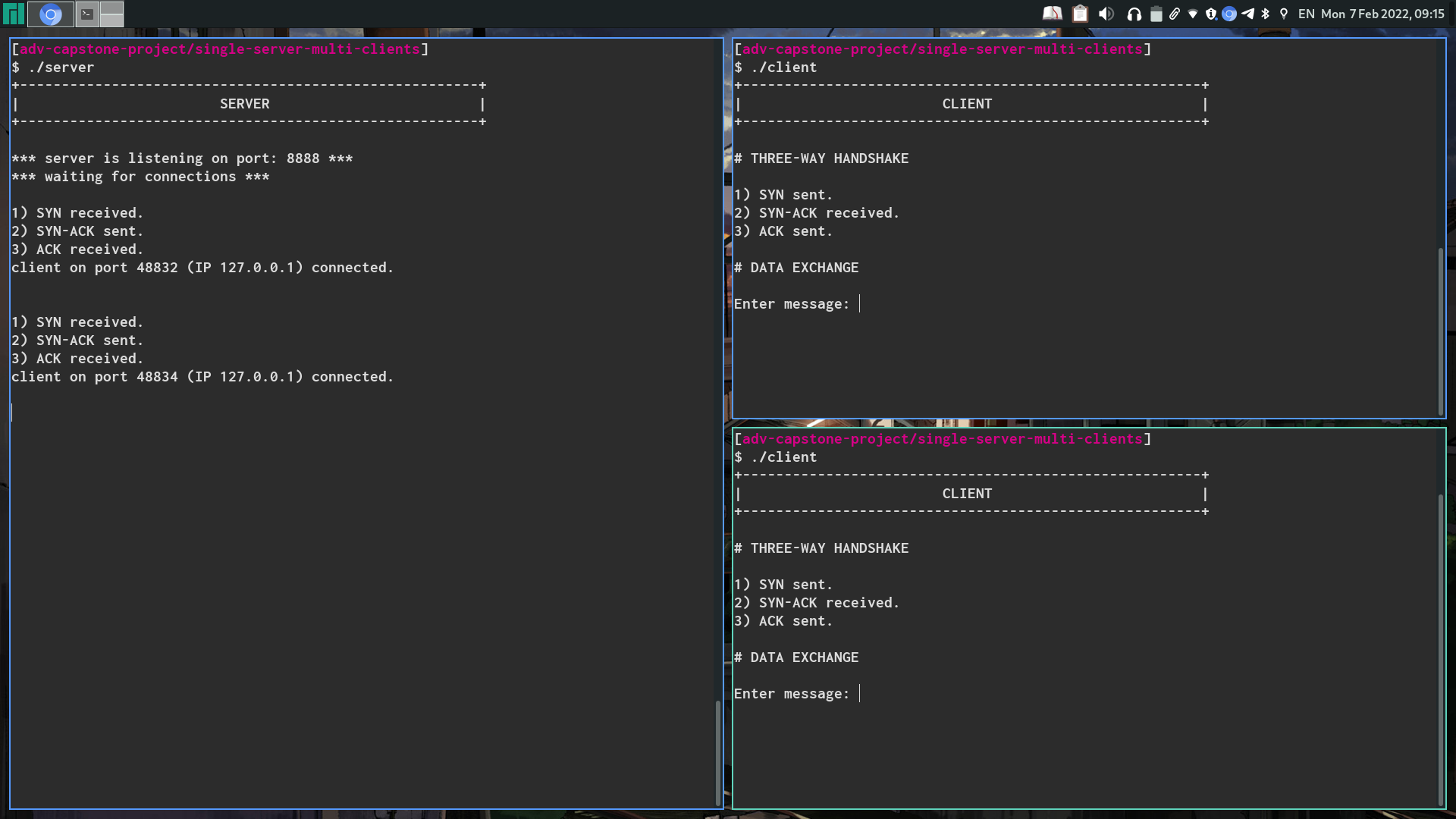Viewport: 1456px width, 819px height.
Task: Toggle the light bulb tray indicator
Action: pos(1284,14)
